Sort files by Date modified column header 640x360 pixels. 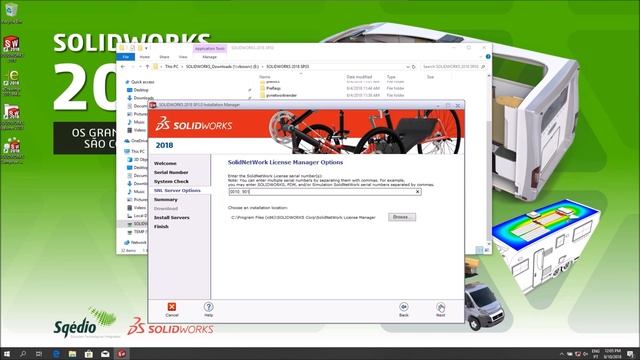pyautogui.click(x=359, y=77)
